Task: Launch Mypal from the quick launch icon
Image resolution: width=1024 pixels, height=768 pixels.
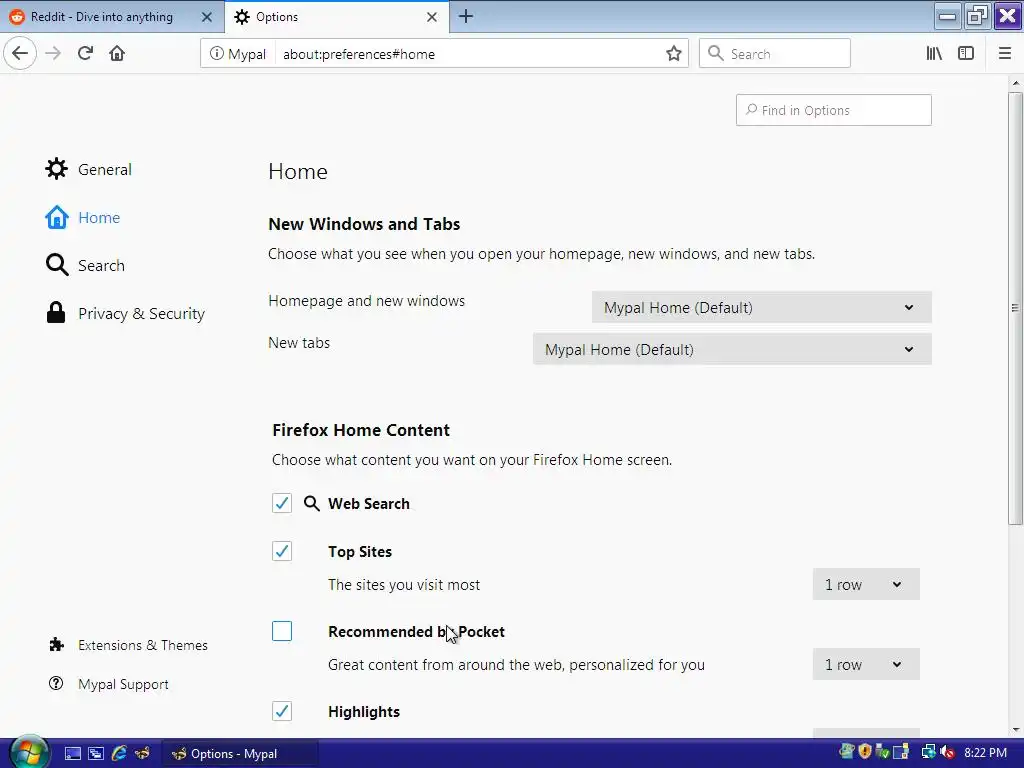Action: coord(142,754)
